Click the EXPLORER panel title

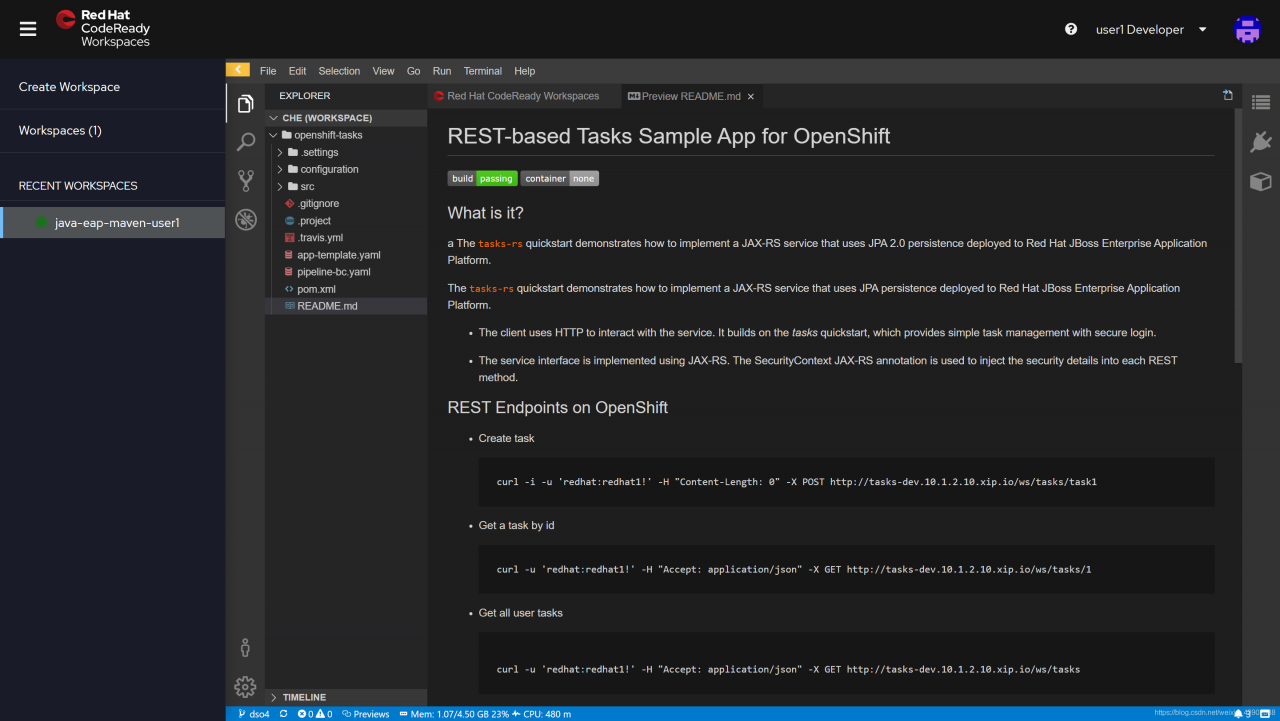coord(304,96)
